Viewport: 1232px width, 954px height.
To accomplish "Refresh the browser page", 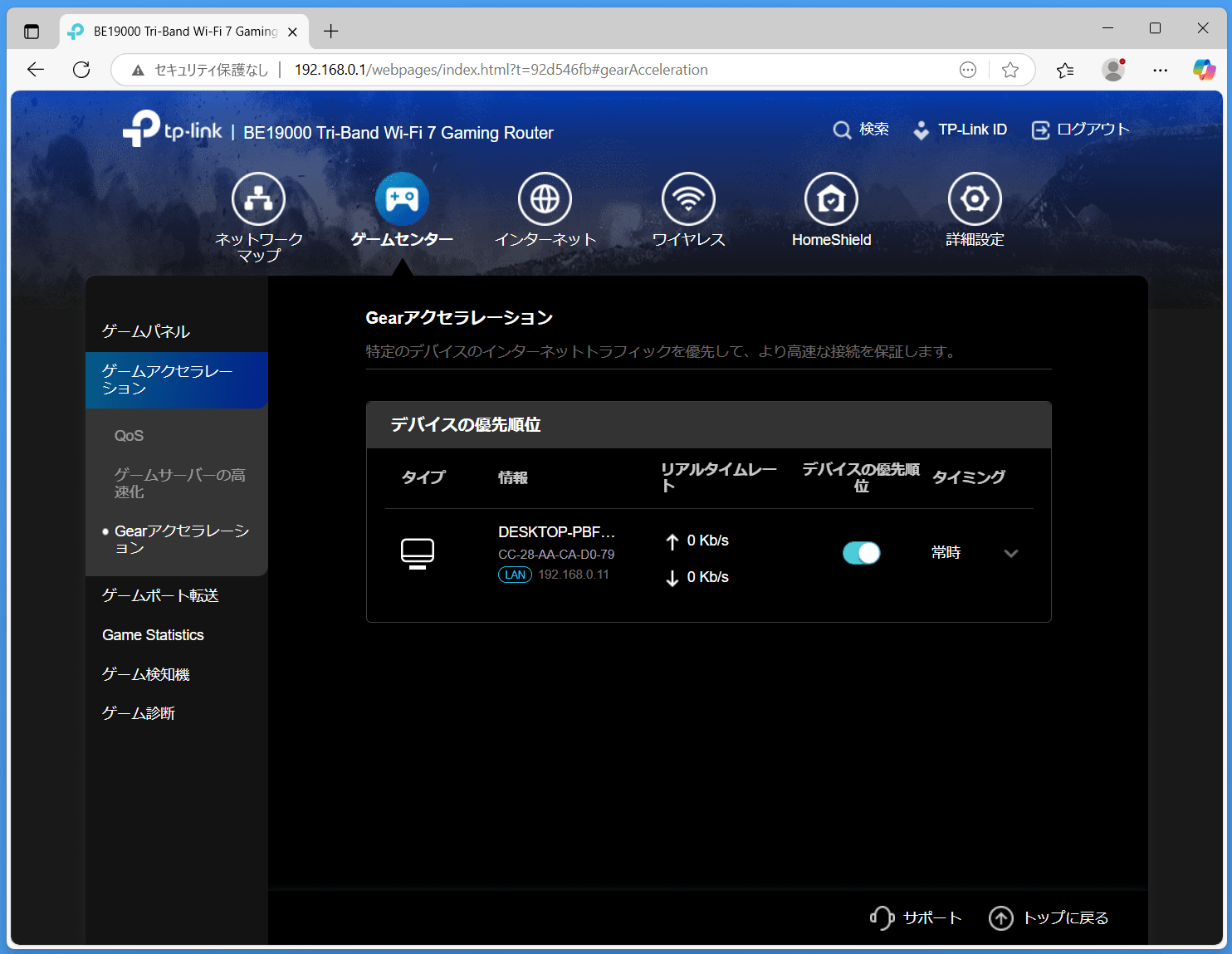I will tap(81, 70).
